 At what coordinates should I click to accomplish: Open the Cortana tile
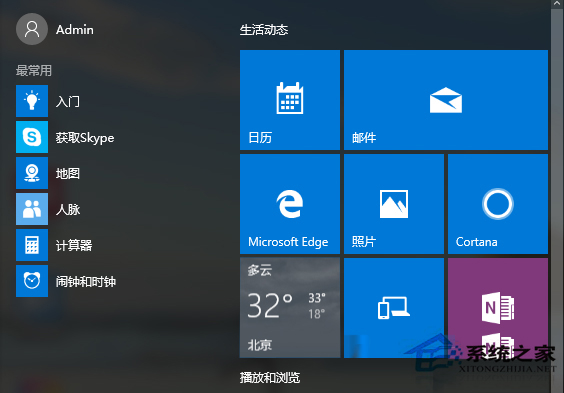pos(498,204)
